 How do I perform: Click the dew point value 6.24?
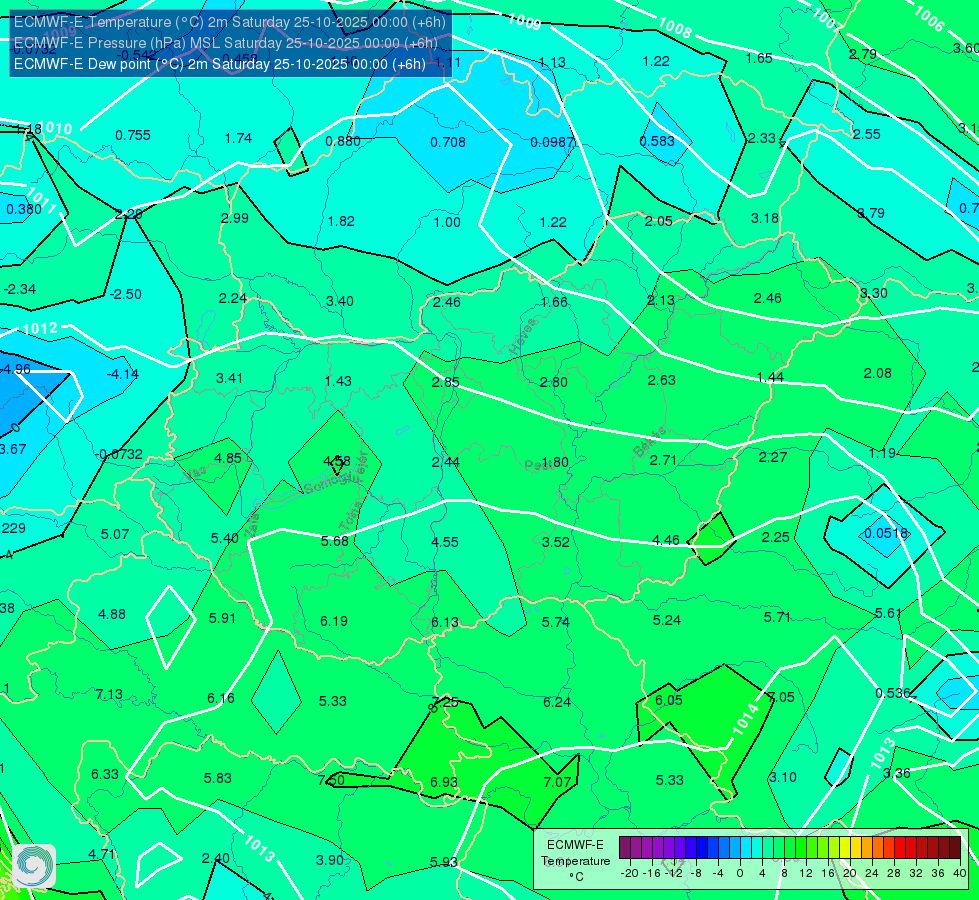(557, 703)
